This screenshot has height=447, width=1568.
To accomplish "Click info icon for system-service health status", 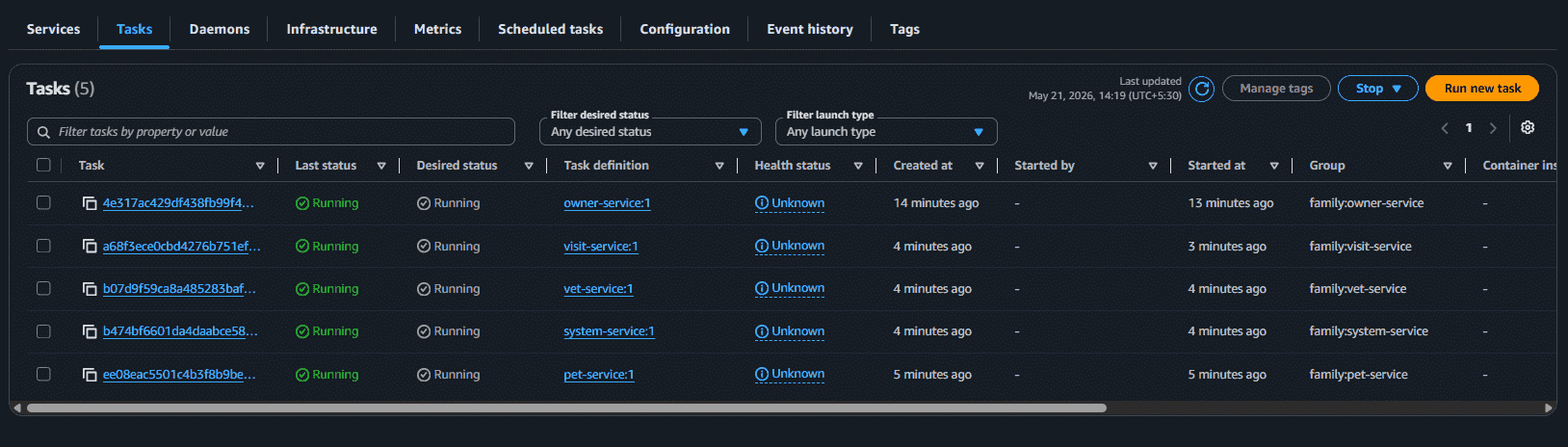I will click(762, 331).
